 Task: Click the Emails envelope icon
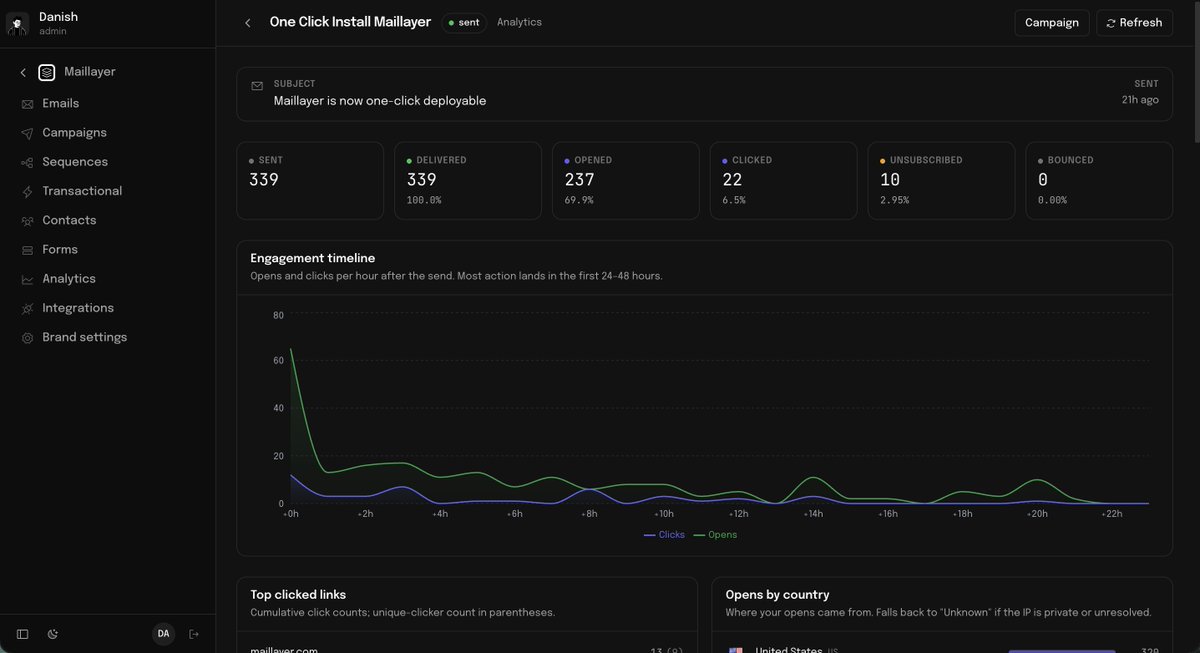click(27, 104)
